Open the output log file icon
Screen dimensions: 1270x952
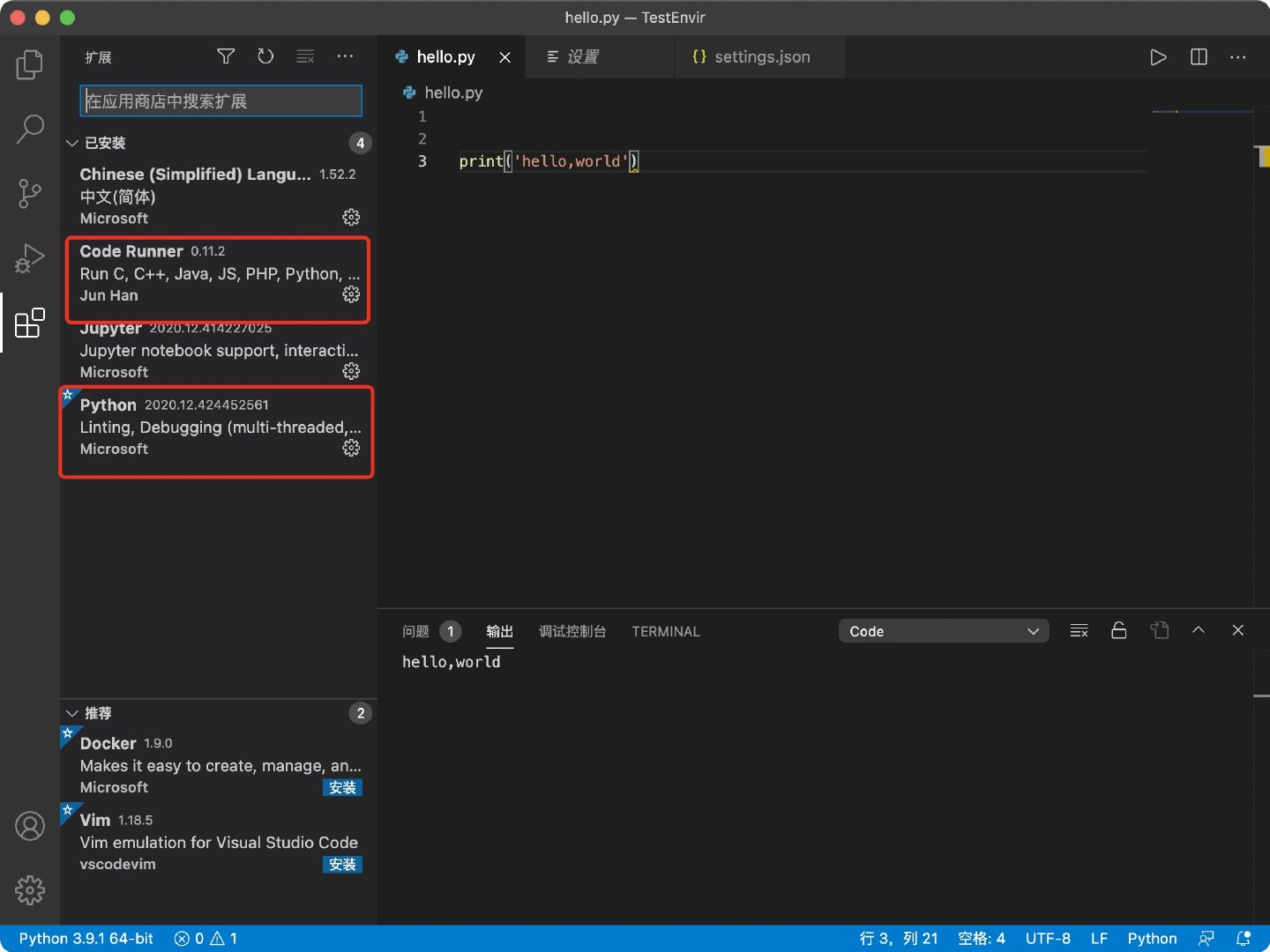coord(1159,630)
